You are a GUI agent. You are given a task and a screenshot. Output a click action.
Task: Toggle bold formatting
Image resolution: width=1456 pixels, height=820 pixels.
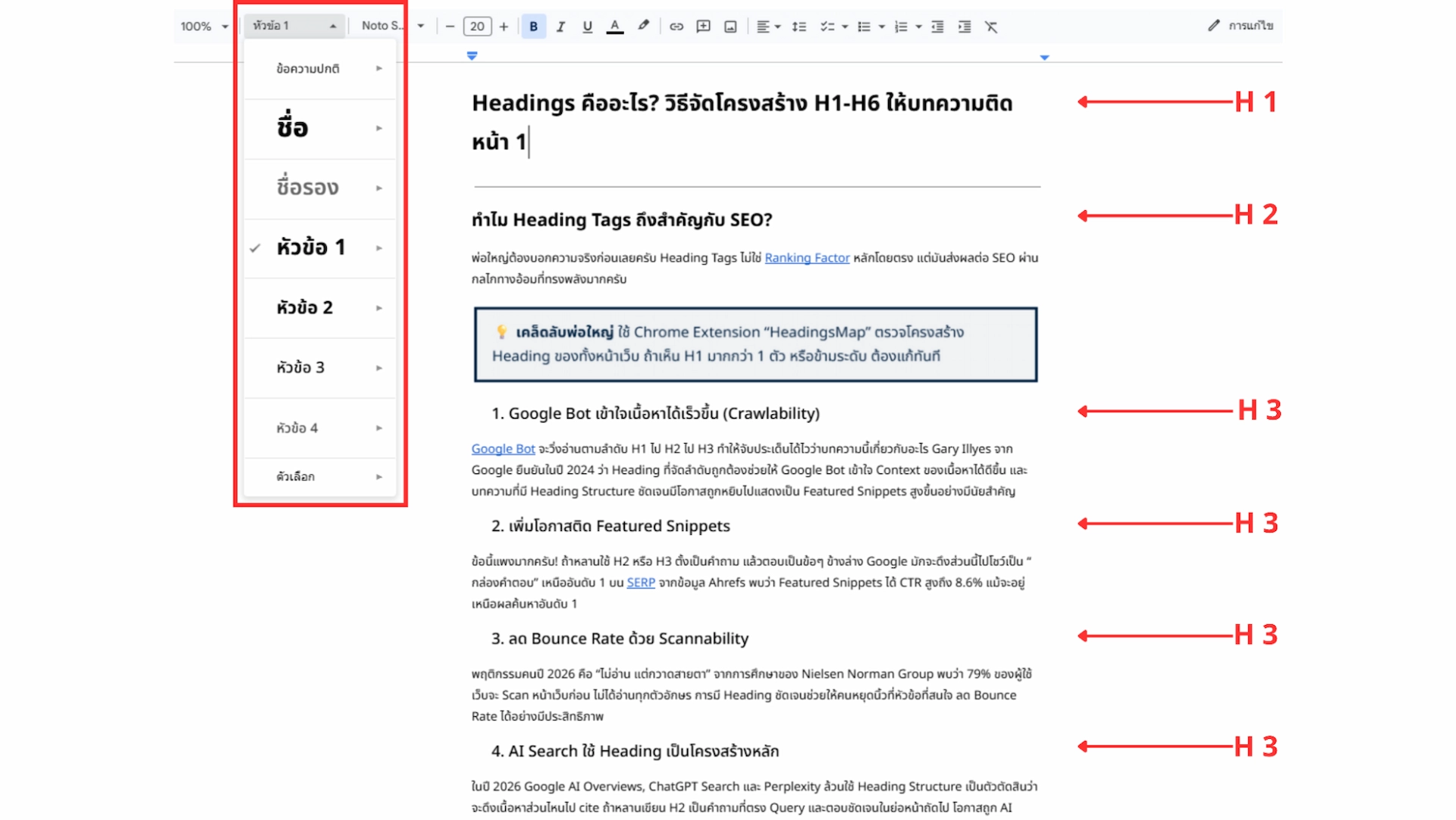tap(533, 27)
